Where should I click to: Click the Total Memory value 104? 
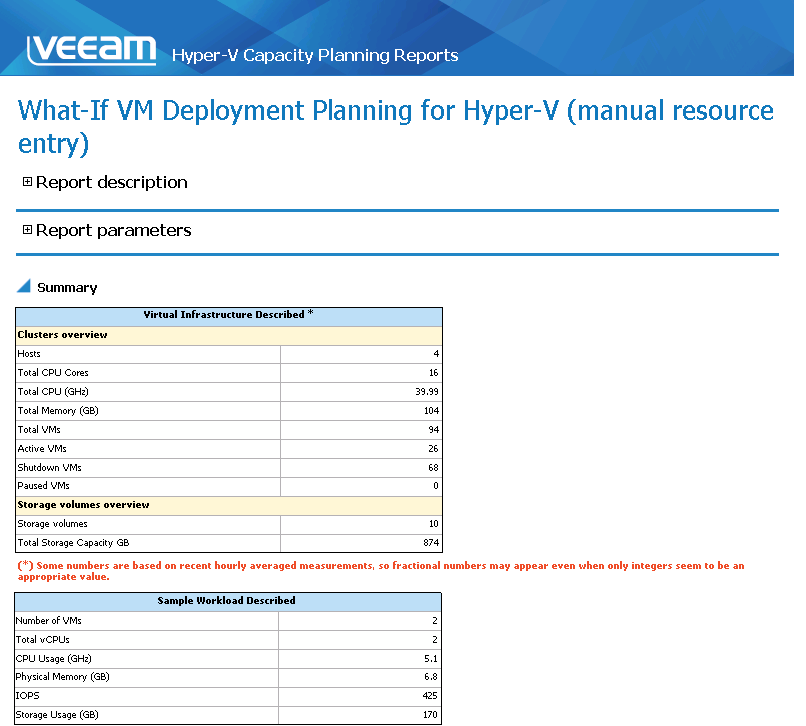431,411
